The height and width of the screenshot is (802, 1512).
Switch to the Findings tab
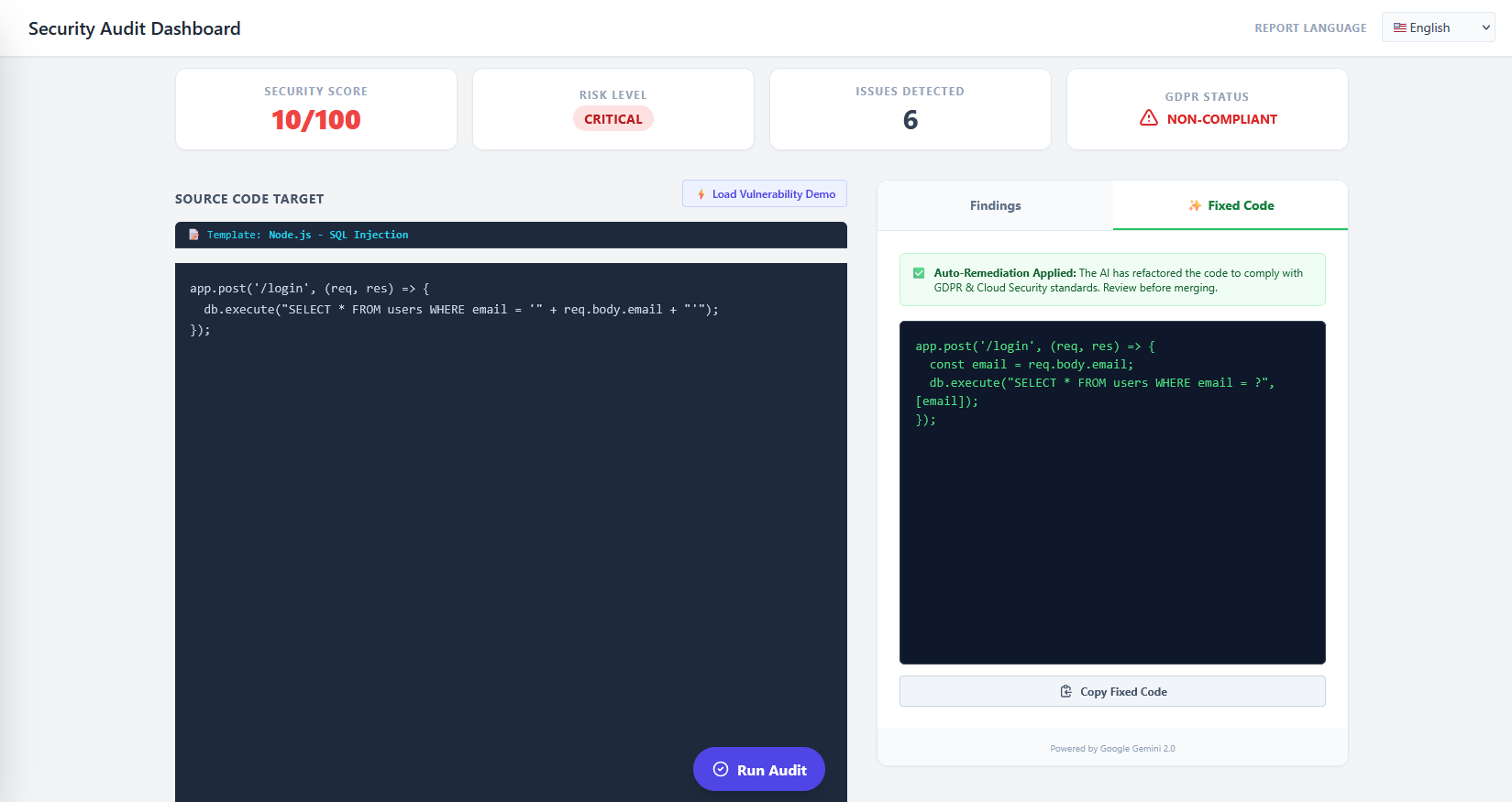(995, 205)
